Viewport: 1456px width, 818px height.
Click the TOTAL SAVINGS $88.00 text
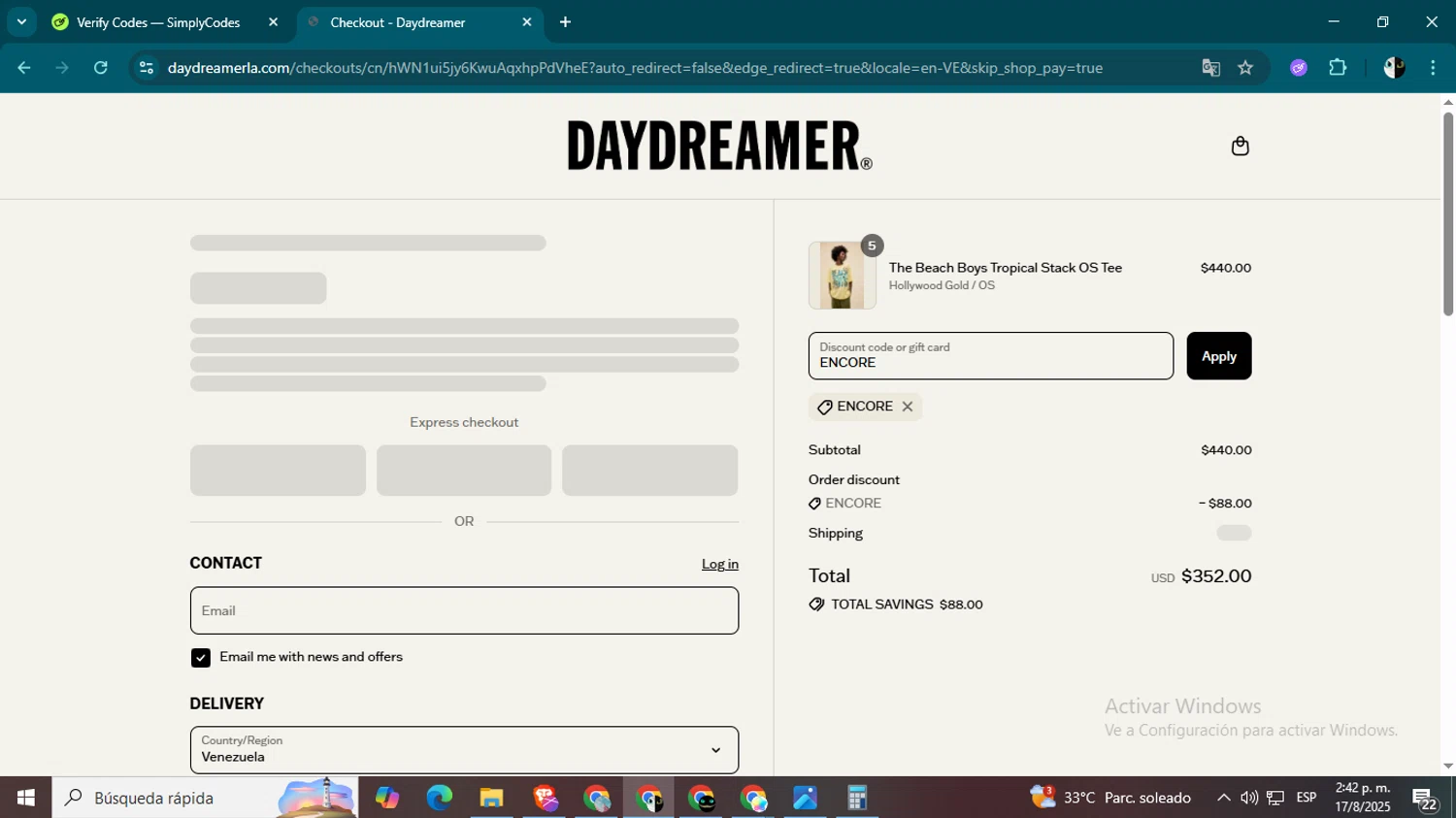click(x=907, y=605)
